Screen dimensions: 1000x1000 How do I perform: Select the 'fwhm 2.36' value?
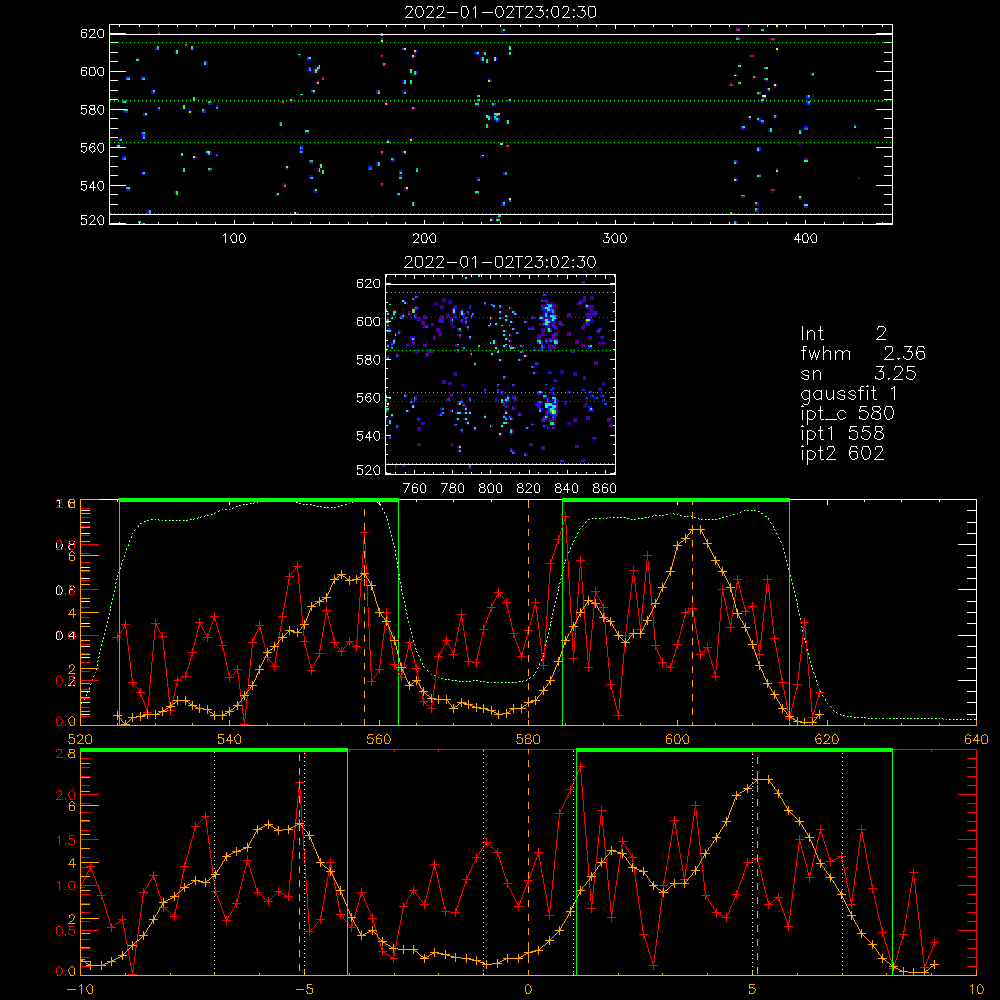pos(862,353)
